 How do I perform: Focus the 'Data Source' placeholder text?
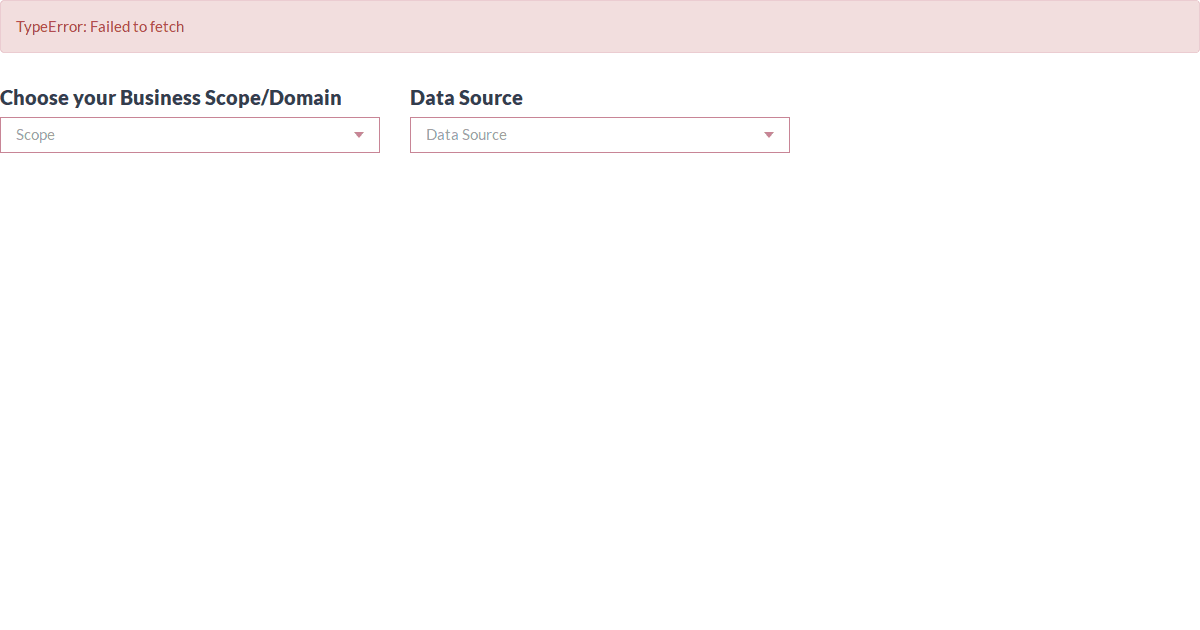(466, 135)
